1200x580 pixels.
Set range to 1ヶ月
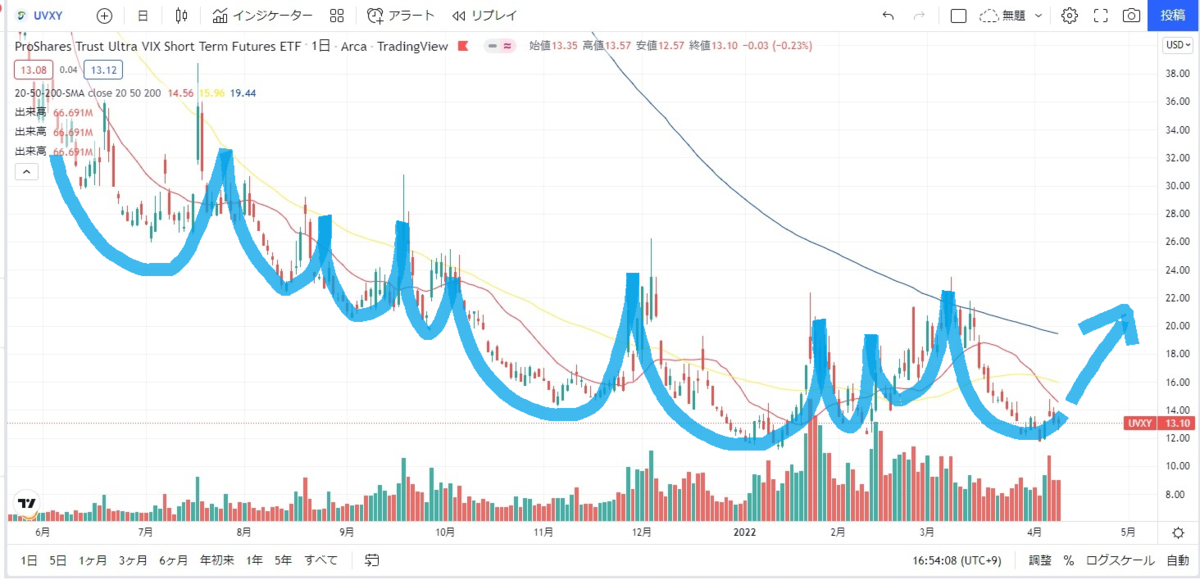(93, 560)
